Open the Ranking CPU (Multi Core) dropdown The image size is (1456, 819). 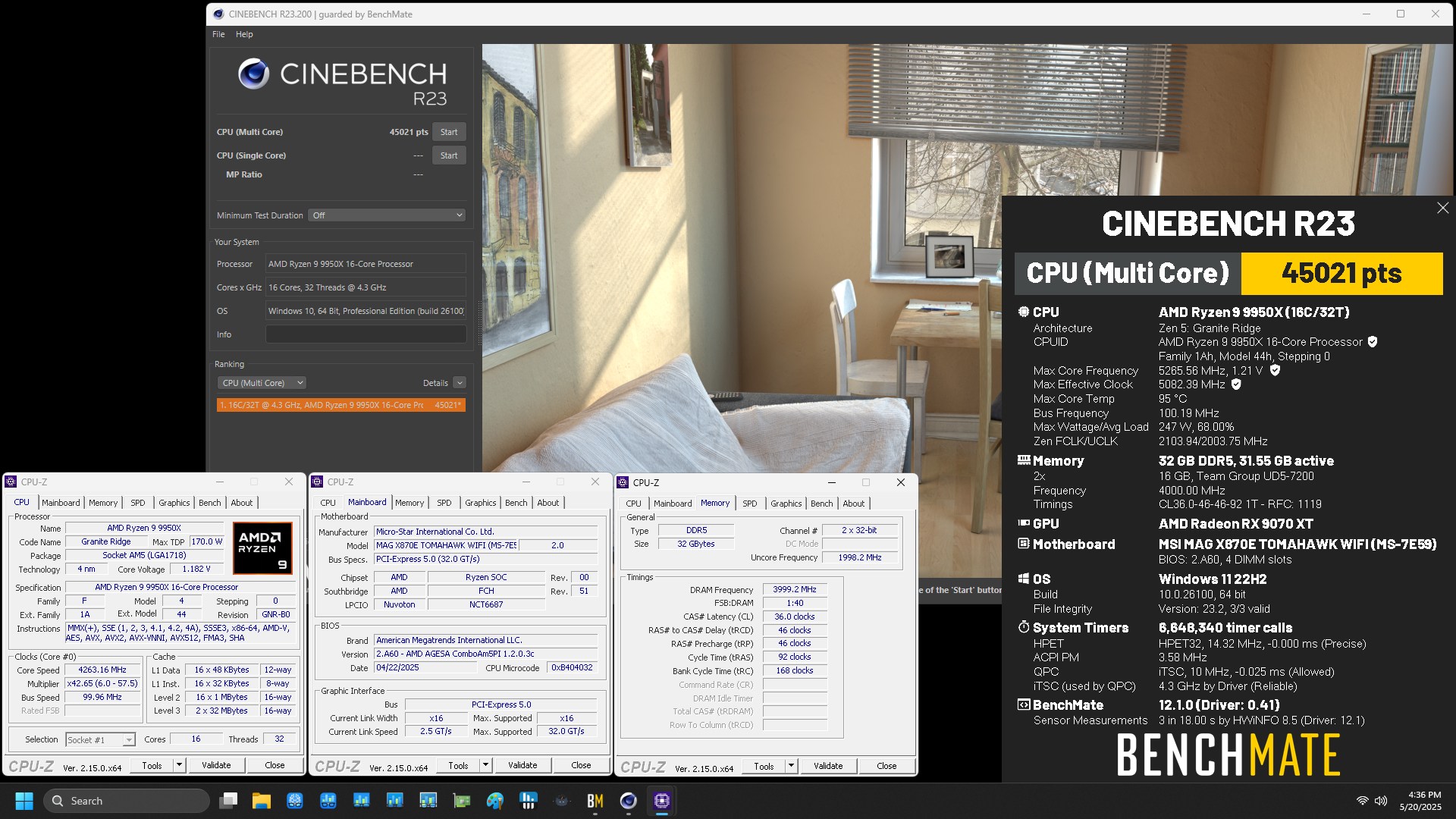click(x=262, y=383)
